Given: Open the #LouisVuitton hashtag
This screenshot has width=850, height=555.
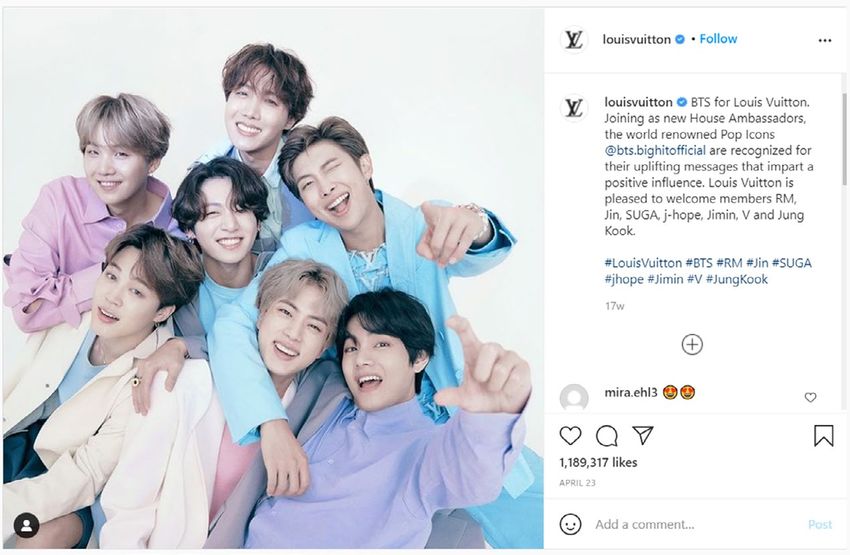Looking at the screenshot, I should point(643,263).
